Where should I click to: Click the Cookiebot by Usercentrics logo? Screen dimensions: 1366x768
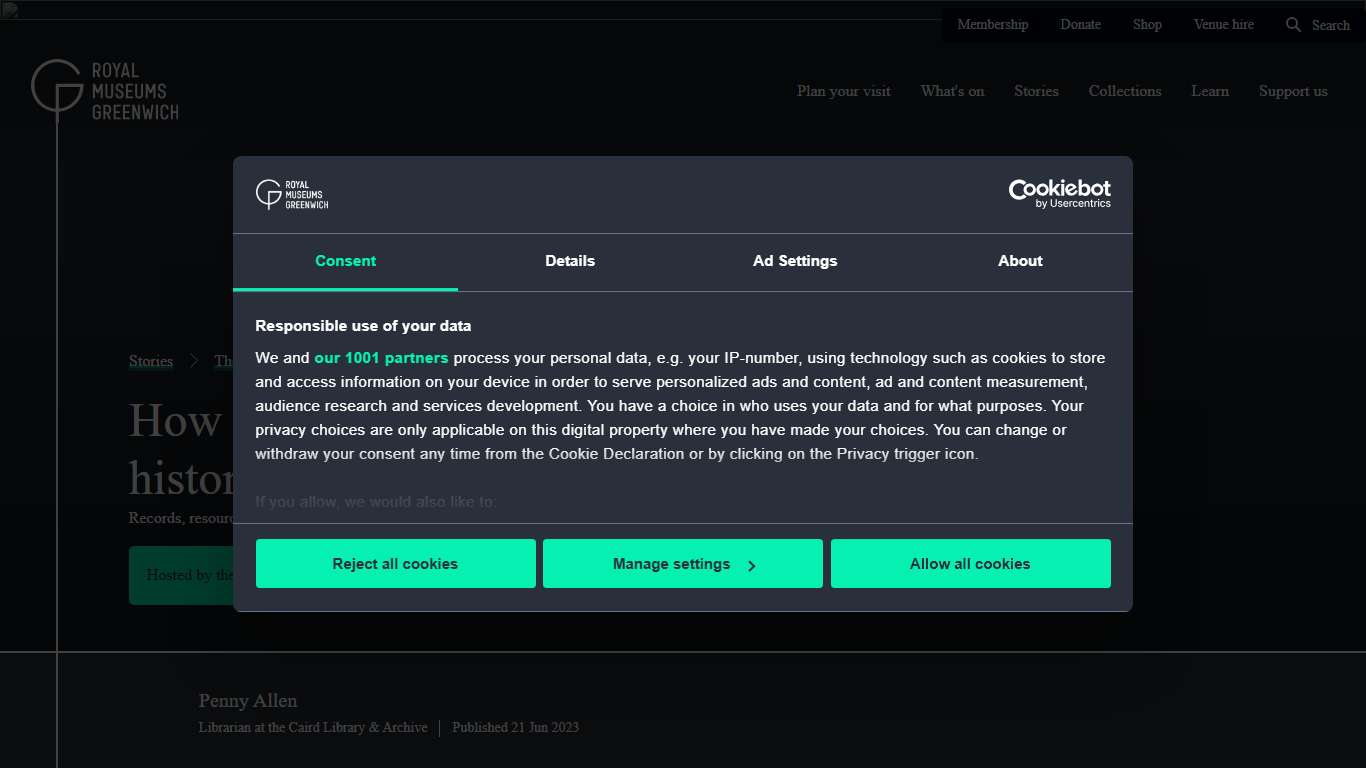pos(1059,194)
